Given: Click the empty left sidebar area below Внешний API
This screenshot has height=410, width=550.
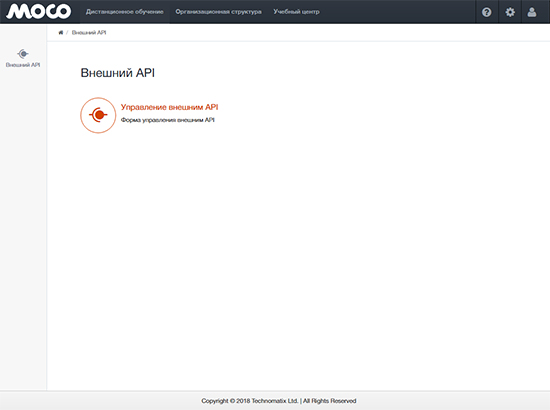Looking at the screenshot, I should click(23, 228).
